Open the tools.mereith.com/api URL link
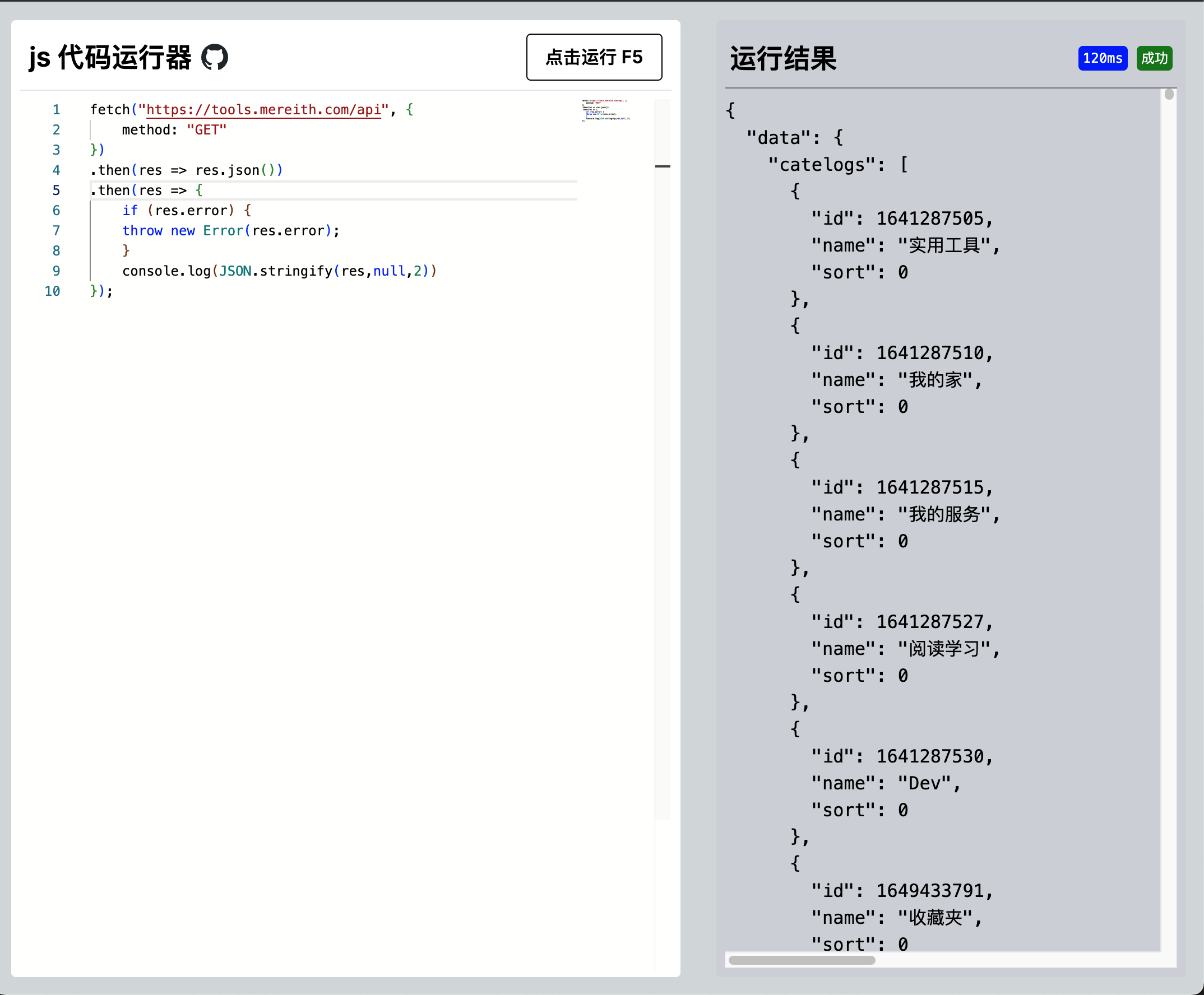Screen dimensions: 1204x995 [263, 109]
